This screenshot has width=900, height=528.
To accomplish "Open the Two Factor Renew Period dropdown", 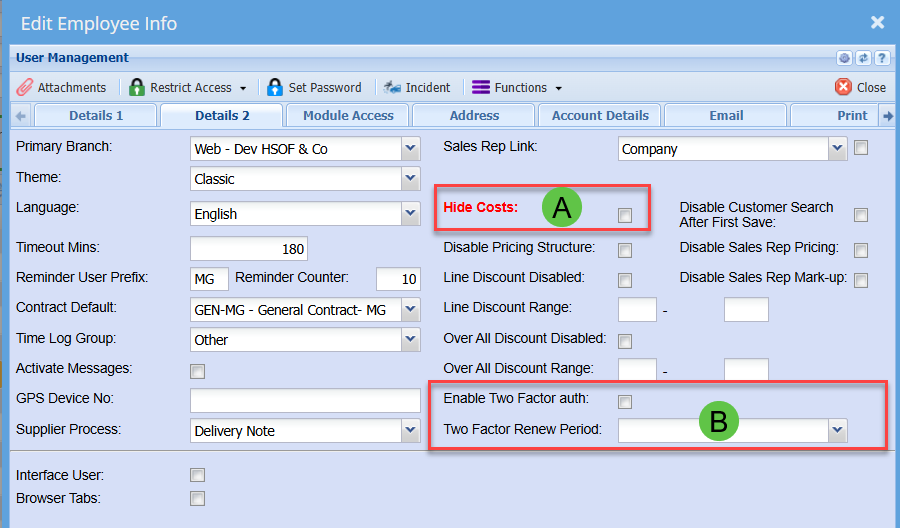I will (x=837, y=430).
